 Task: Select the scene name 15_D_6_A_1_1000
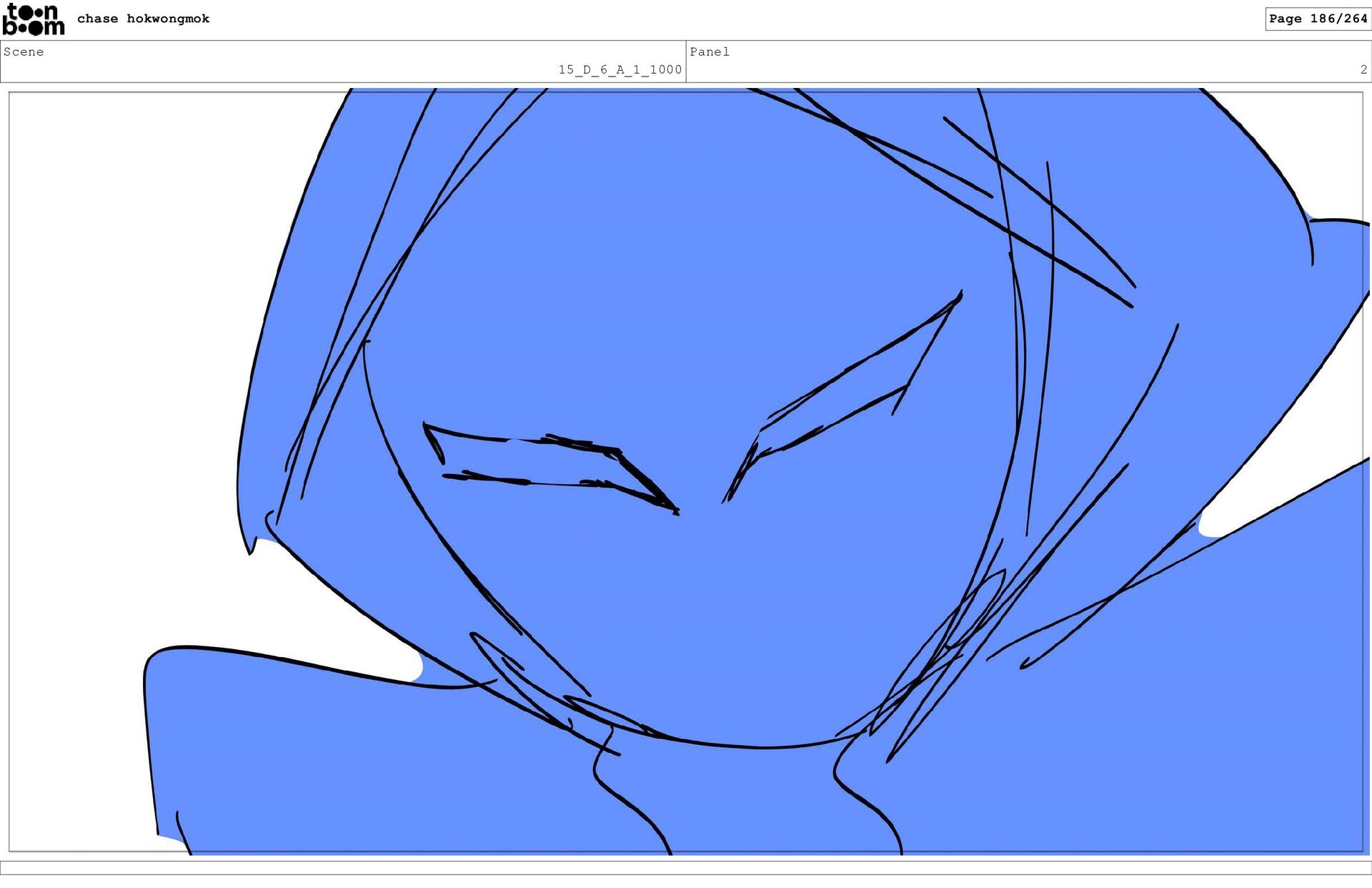(620, 69)
